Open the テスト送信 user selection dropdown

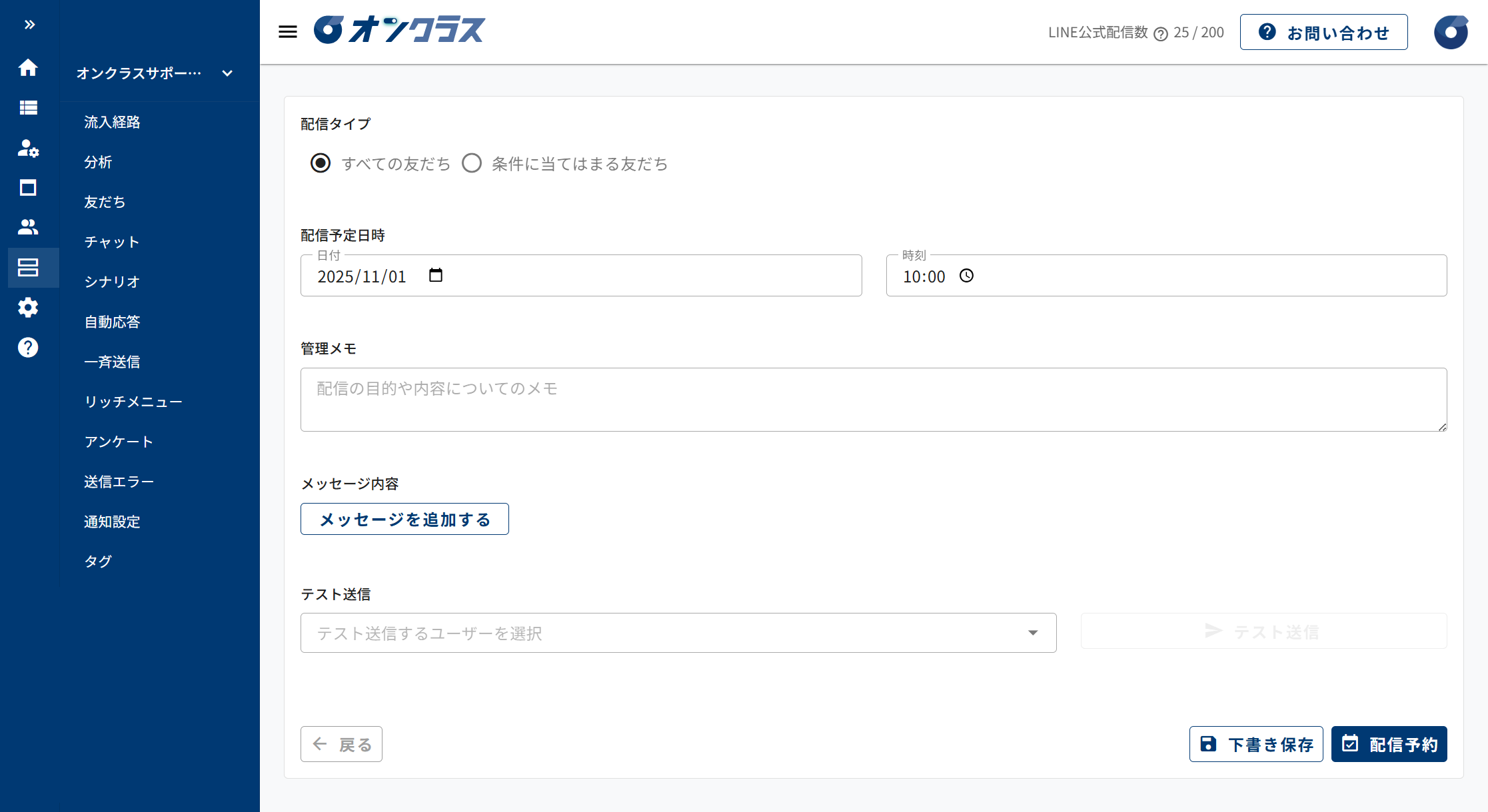678,633
